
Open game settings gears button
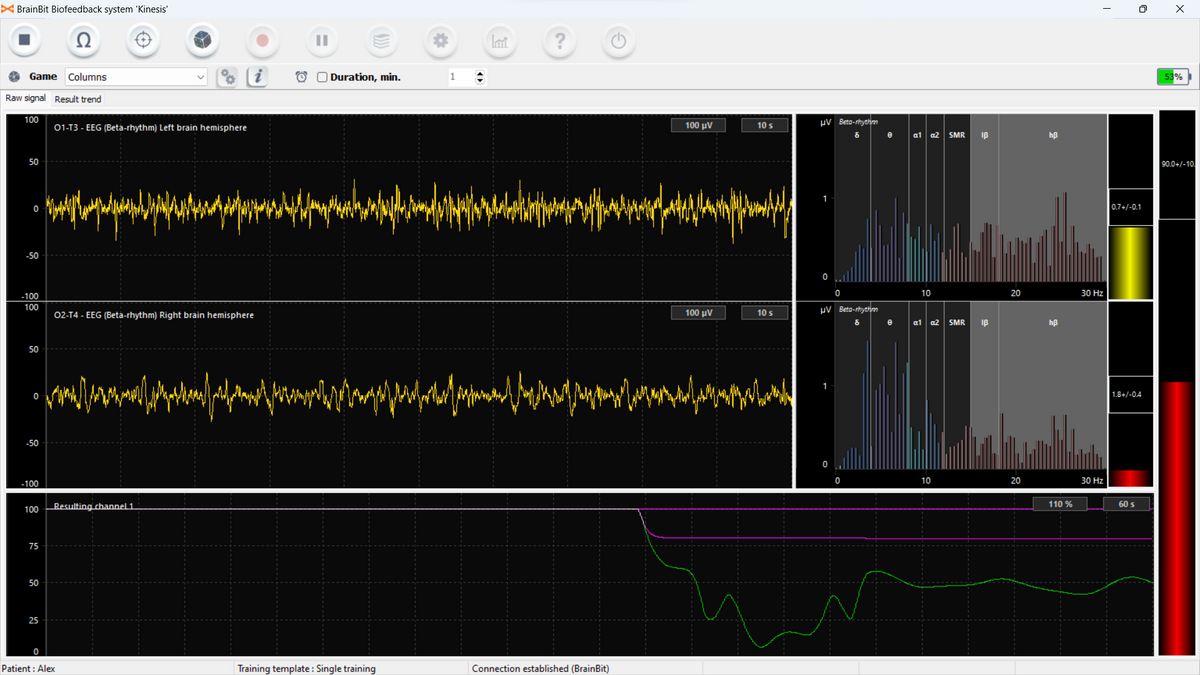[228, 77]
